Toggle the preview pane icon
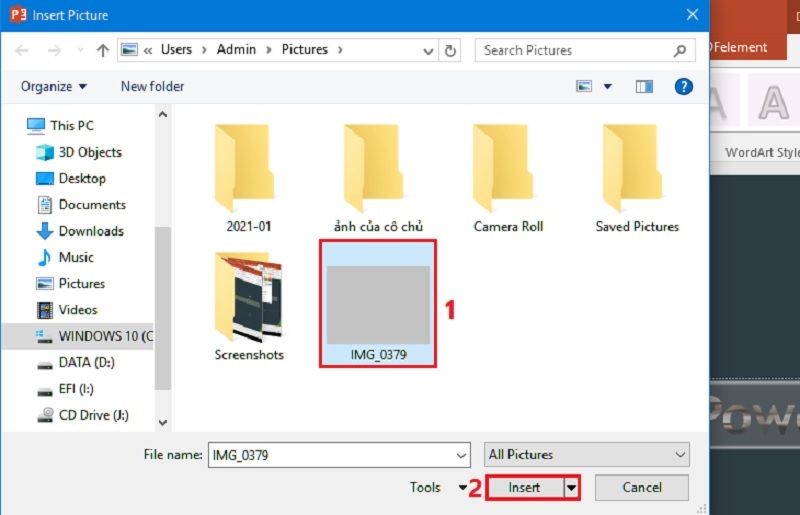Image resolution: width=800 pixels, height=515 pixels. tap(645, 87)
